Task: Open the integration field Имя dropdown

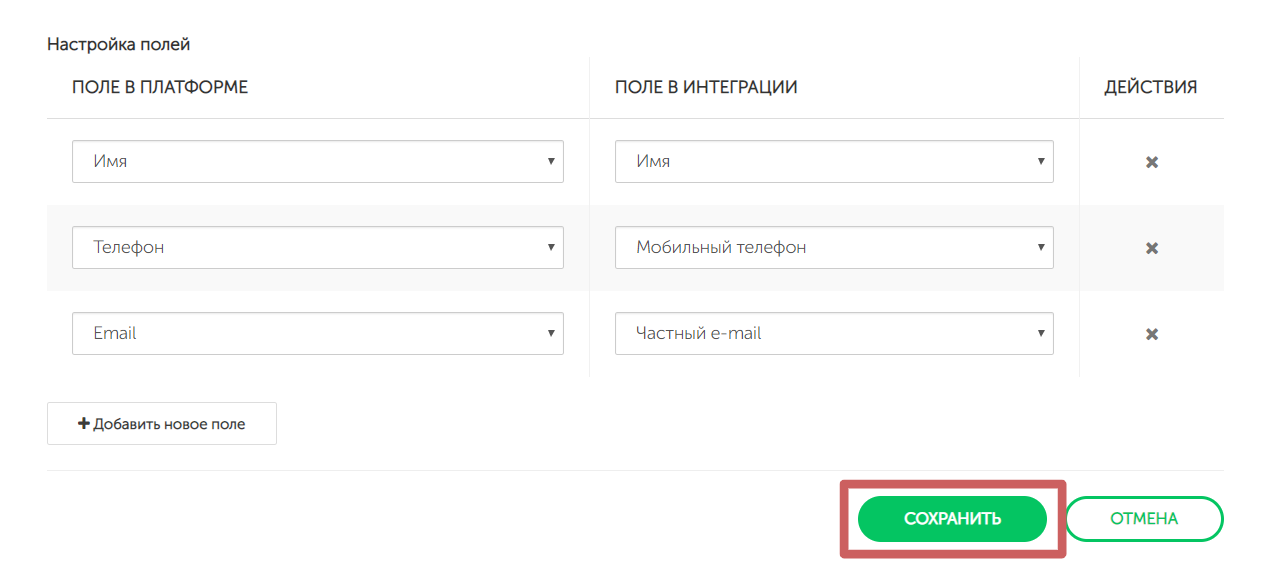Action: coord(833,161)
